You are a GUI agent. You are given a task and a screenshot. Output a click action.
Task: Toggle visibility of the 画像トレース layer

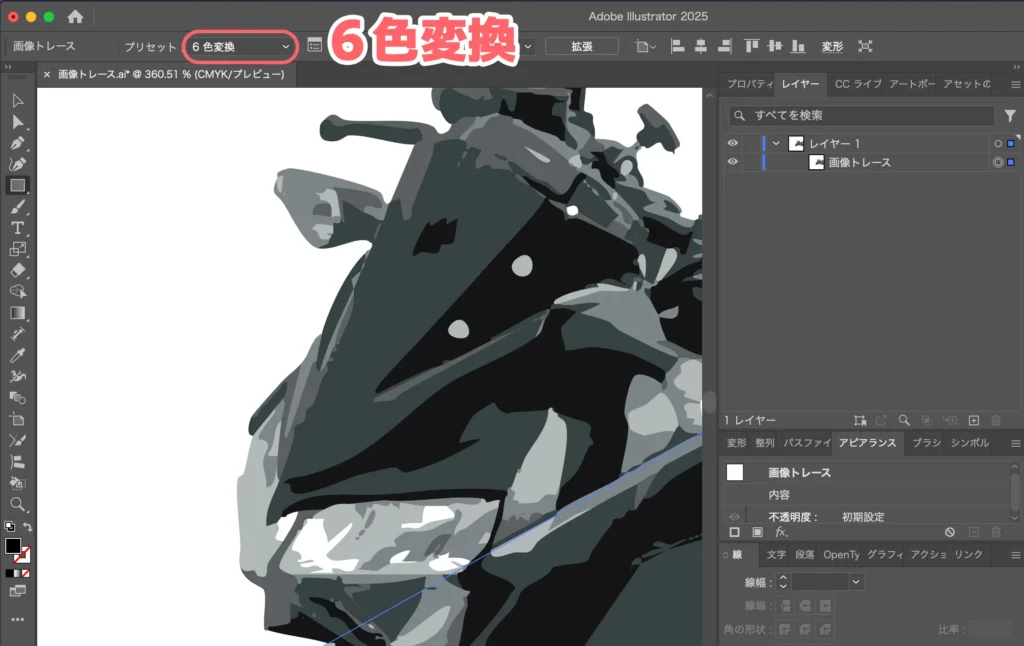pyautogui.click(x=733, y=162)
